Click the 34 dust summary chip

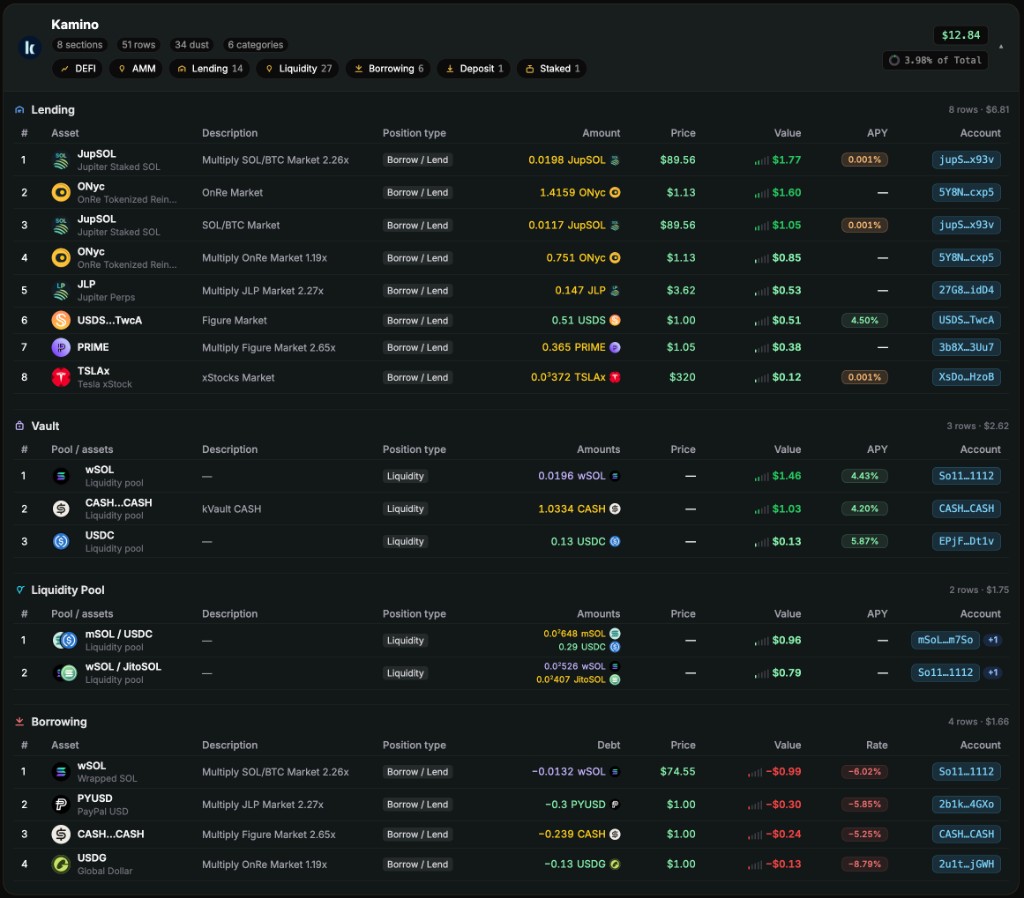191,45
